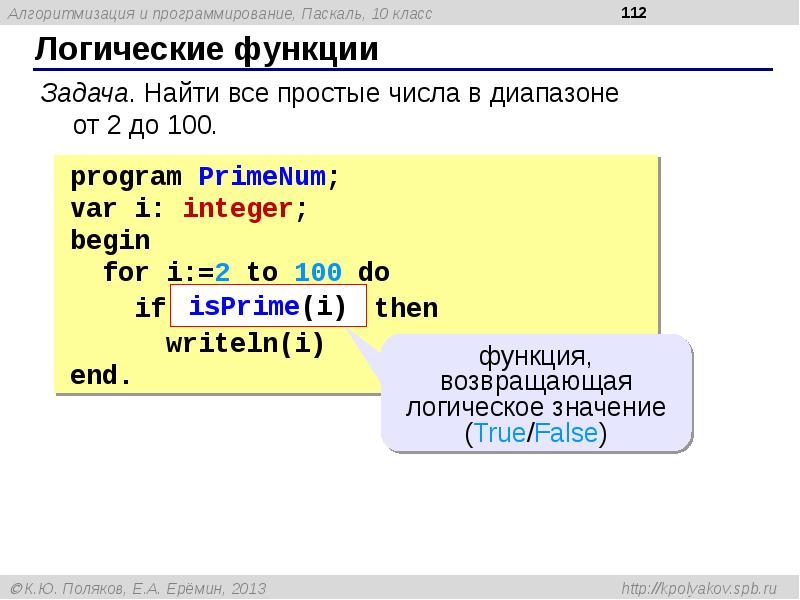Click the red-outlined isPrime(i) box
This screenshot has width=800, height=600.
click(268, 306)
